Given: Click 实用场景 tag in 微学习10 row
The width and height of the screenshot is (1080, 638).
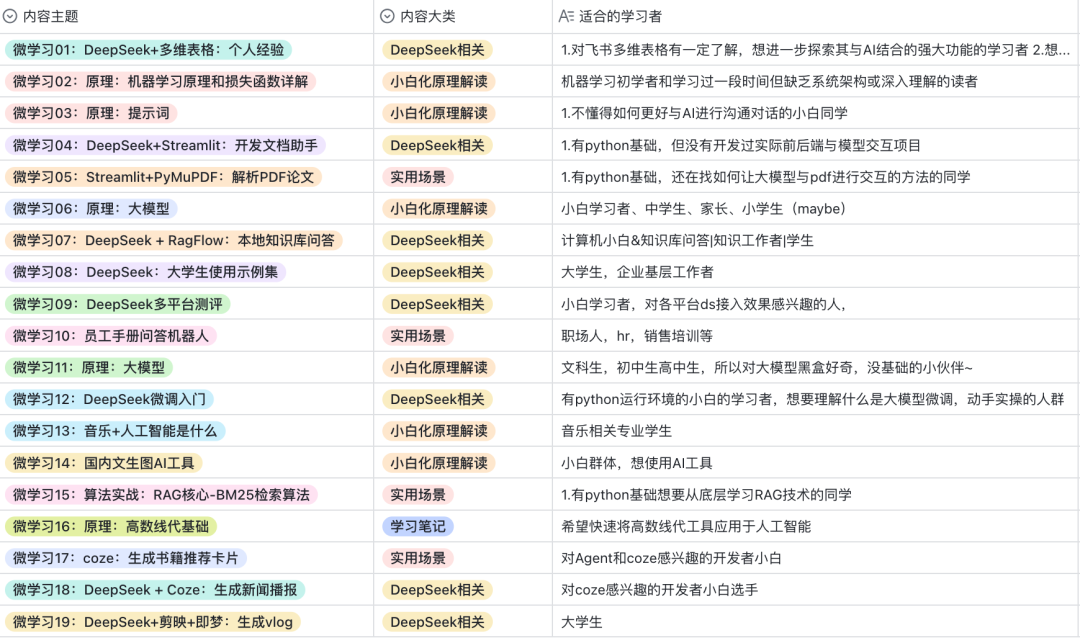Looking at the screenshot, I should coord(418,336).
